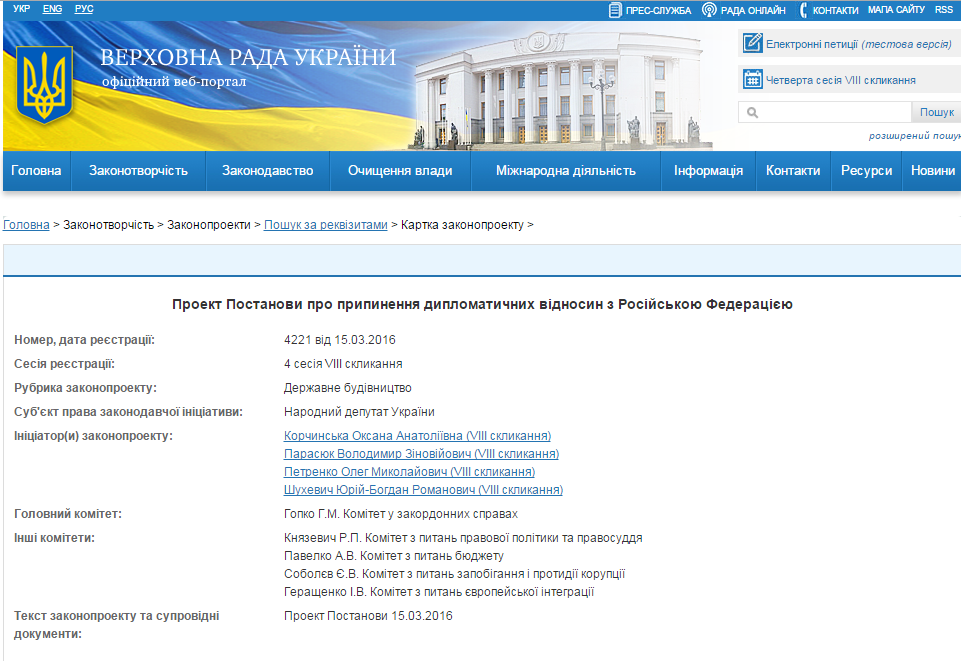Open РАДА ОНЛАЙН link
The image size is (961, 661).
click(x=753, y=10)
